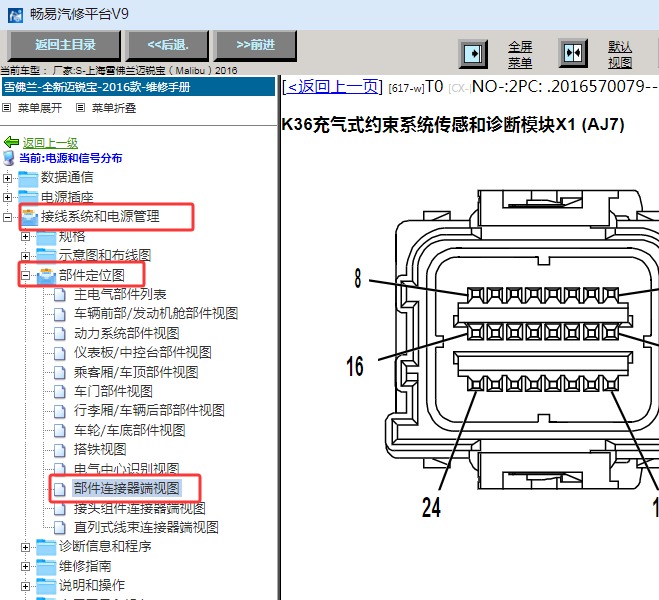The width and height of the screenshot is (659, 600).
Task: Click the page icon beside 直列式线束连接器端视图
Action: (x=60, y=528)
